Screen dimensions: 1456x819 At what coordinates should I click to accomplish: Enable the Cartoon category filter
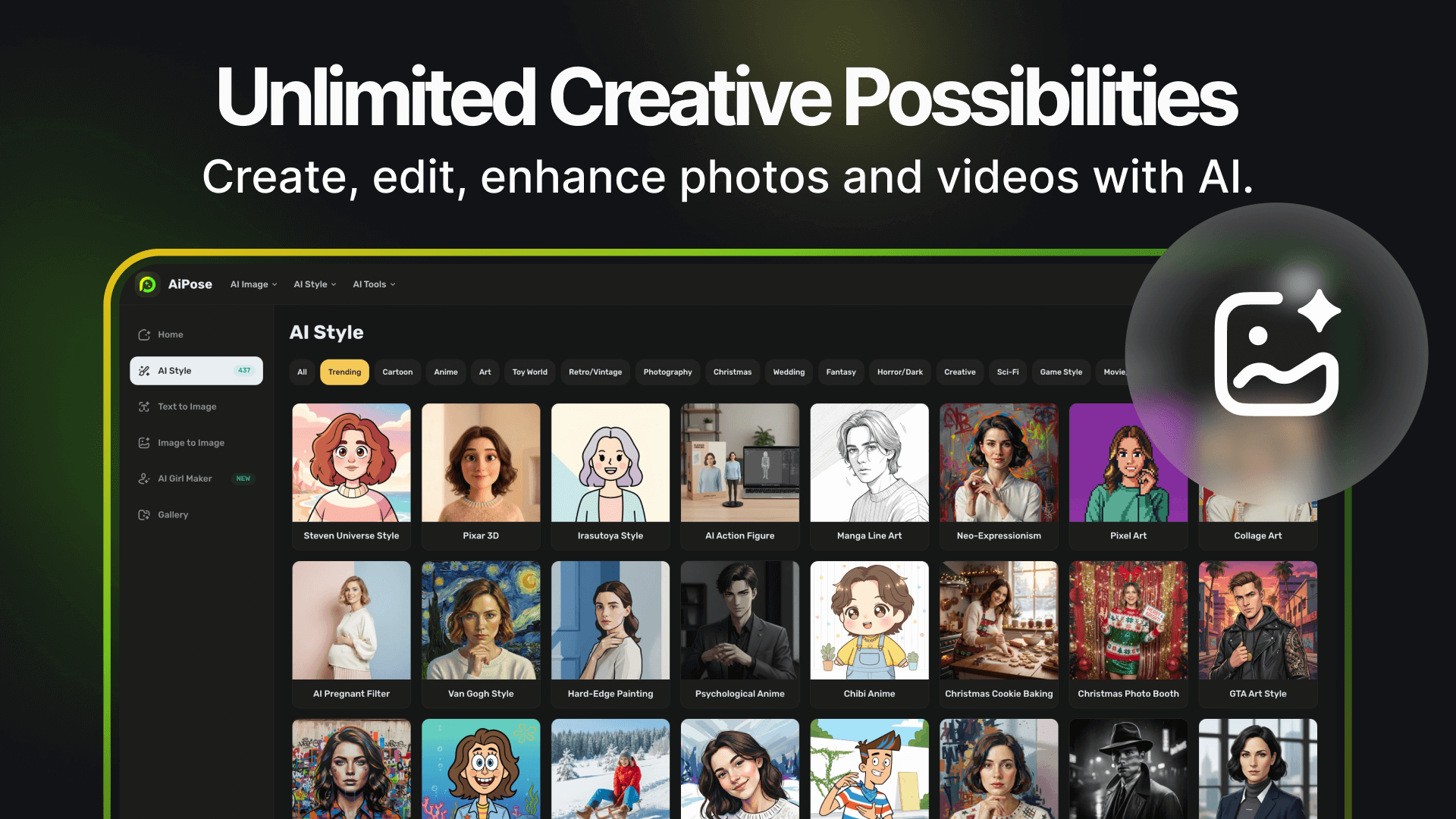pos(397,372)
